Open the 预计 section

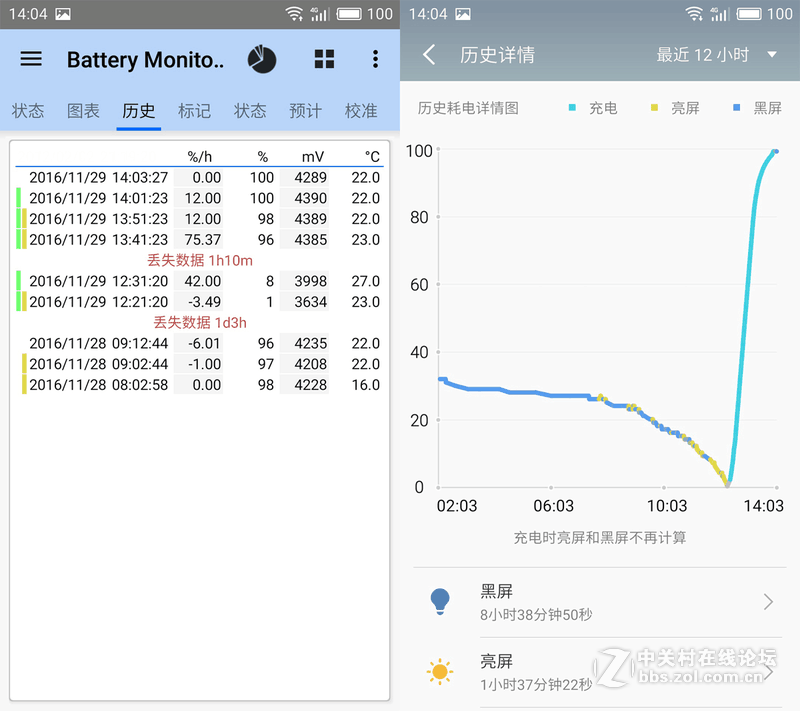[305, 111]
